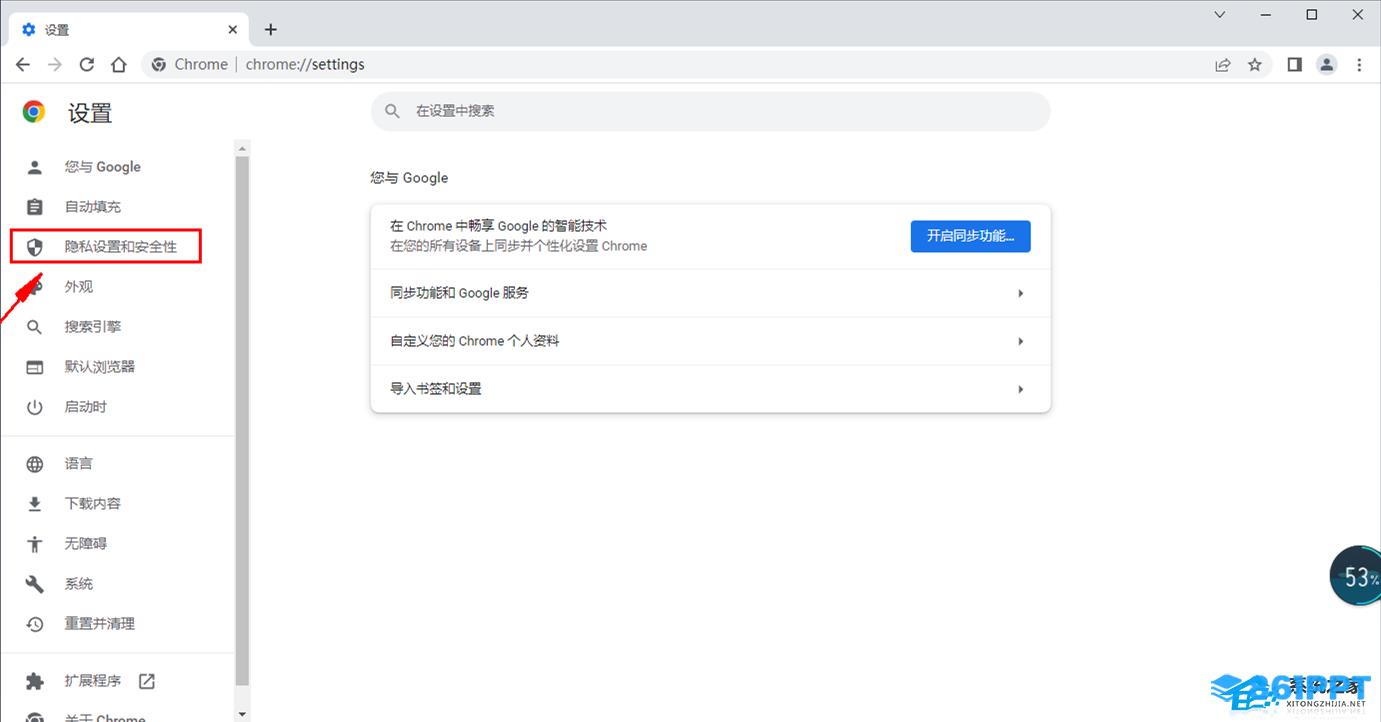Image resolution: width=1381 pixels, height=722 pixels.
Task: Open 重置并清理 section
Action: point(99,623)
